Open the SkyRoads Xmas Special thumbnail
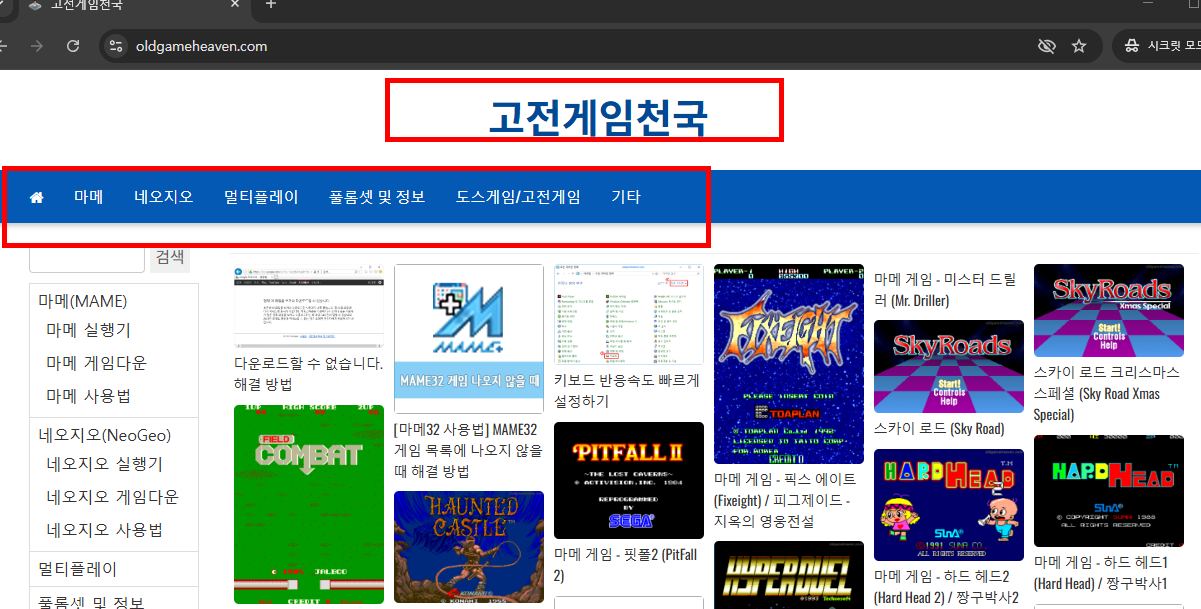 tap(1108, 310)
